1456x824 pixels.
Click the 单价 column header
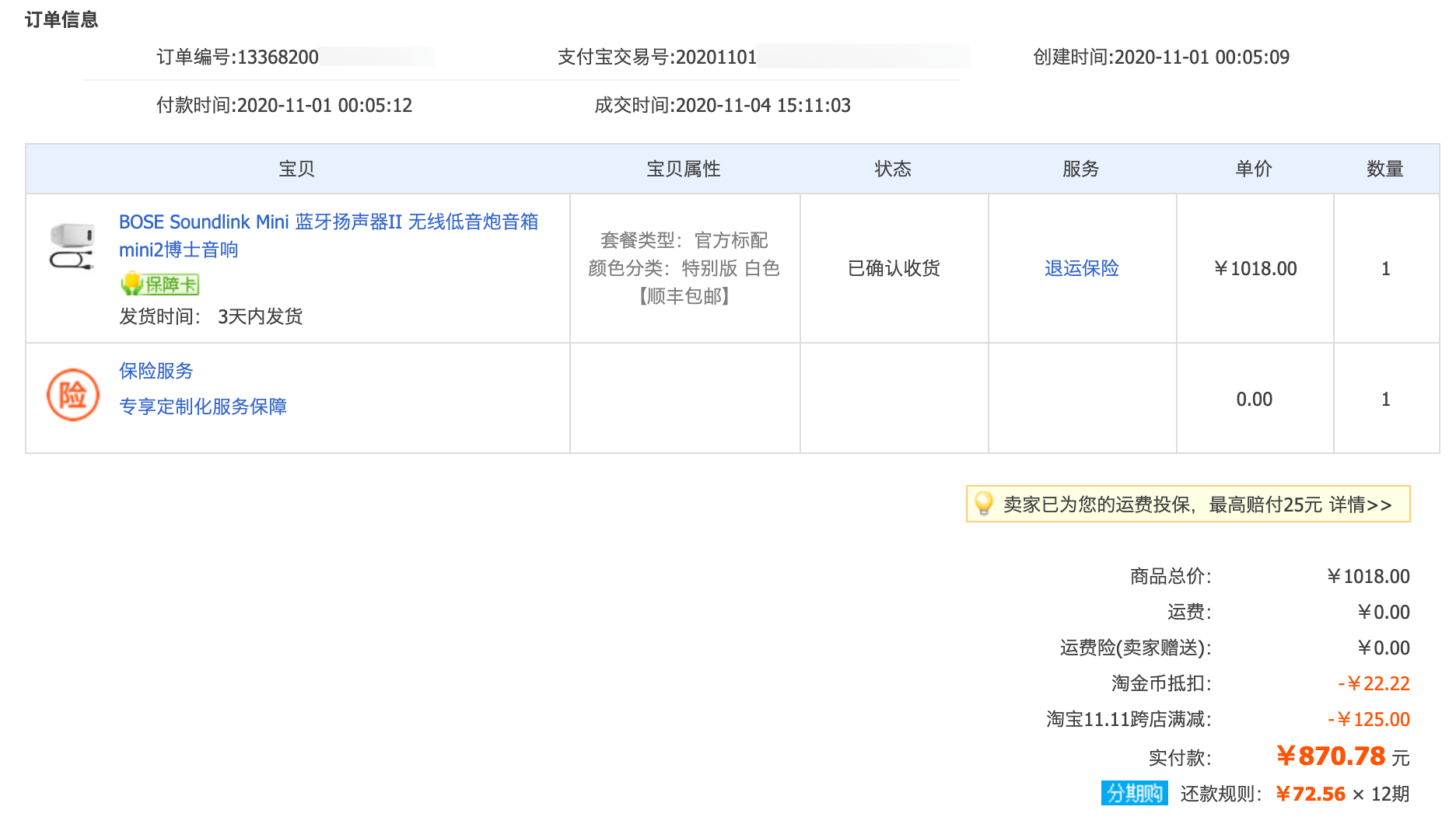[x=1254, y=169]
